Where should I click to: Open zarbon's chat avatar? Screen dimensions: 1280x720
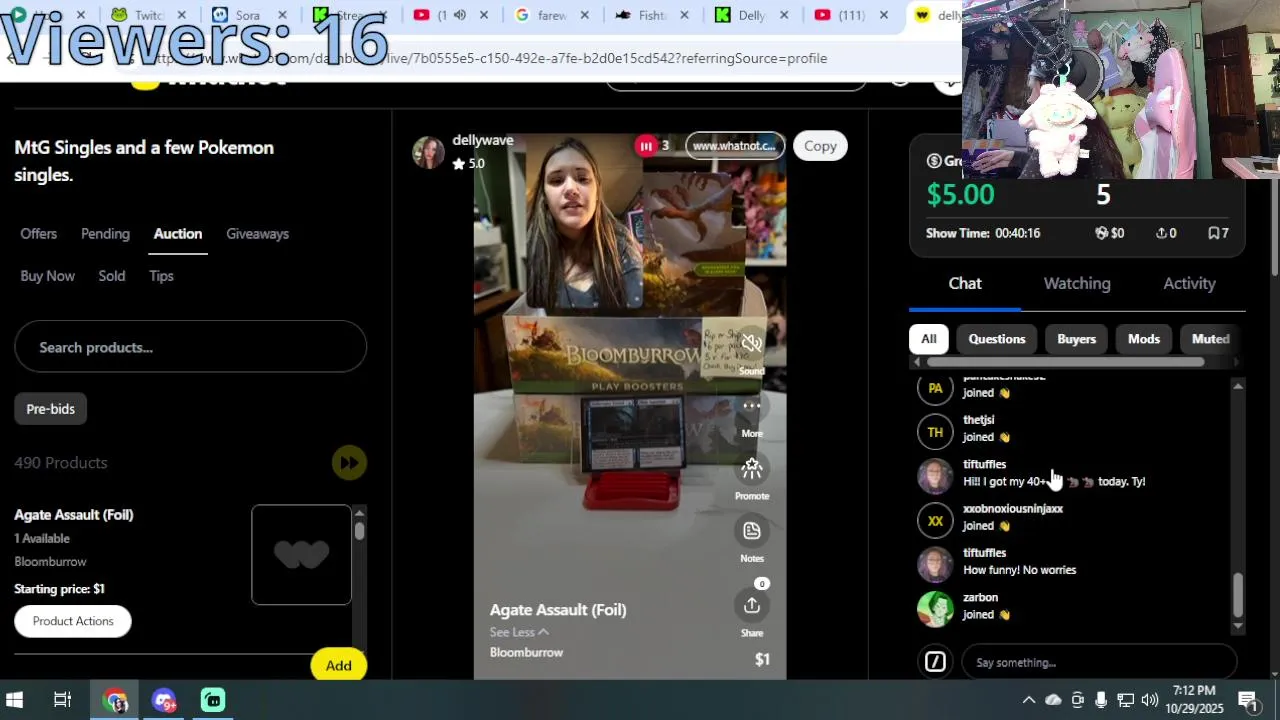point(935,608)
